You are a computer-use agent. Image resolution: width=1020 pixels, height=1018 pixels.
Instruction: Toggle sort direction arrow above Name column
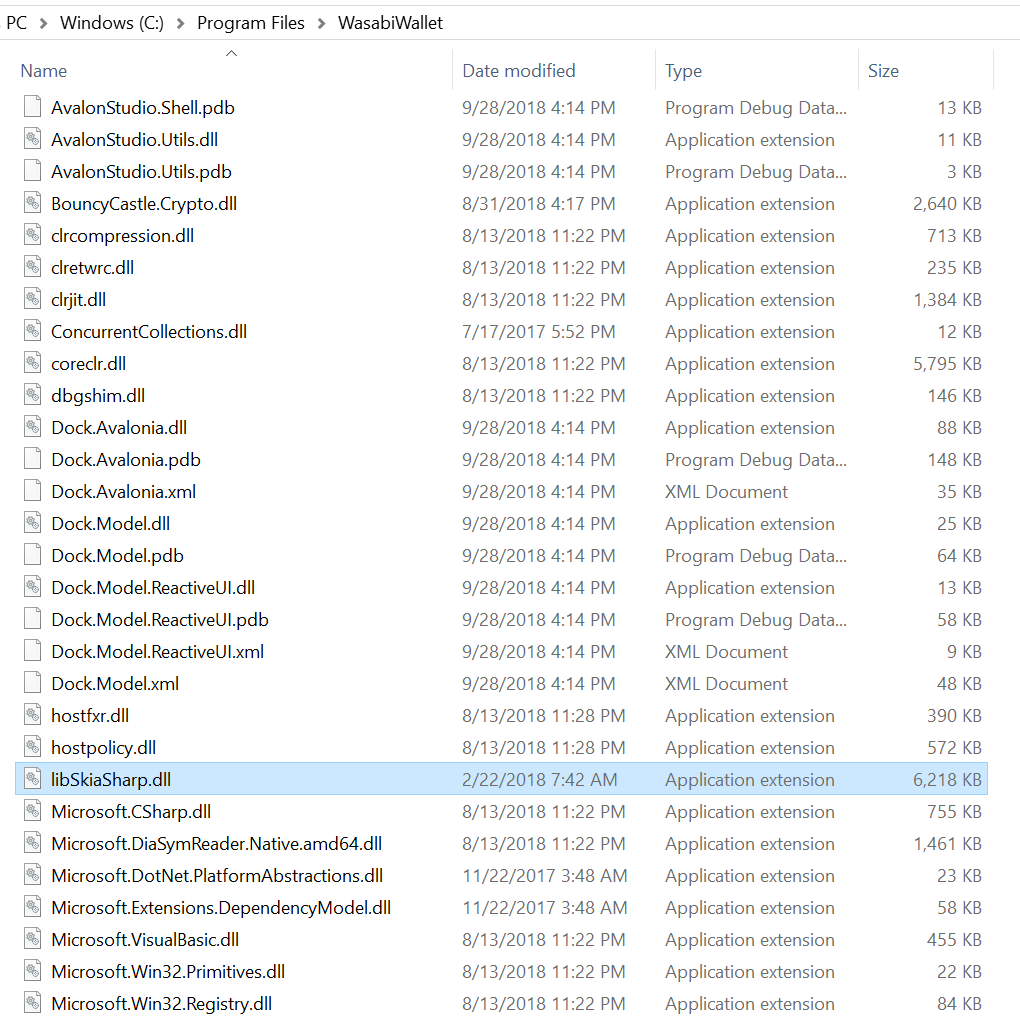(x=231, y=53)
